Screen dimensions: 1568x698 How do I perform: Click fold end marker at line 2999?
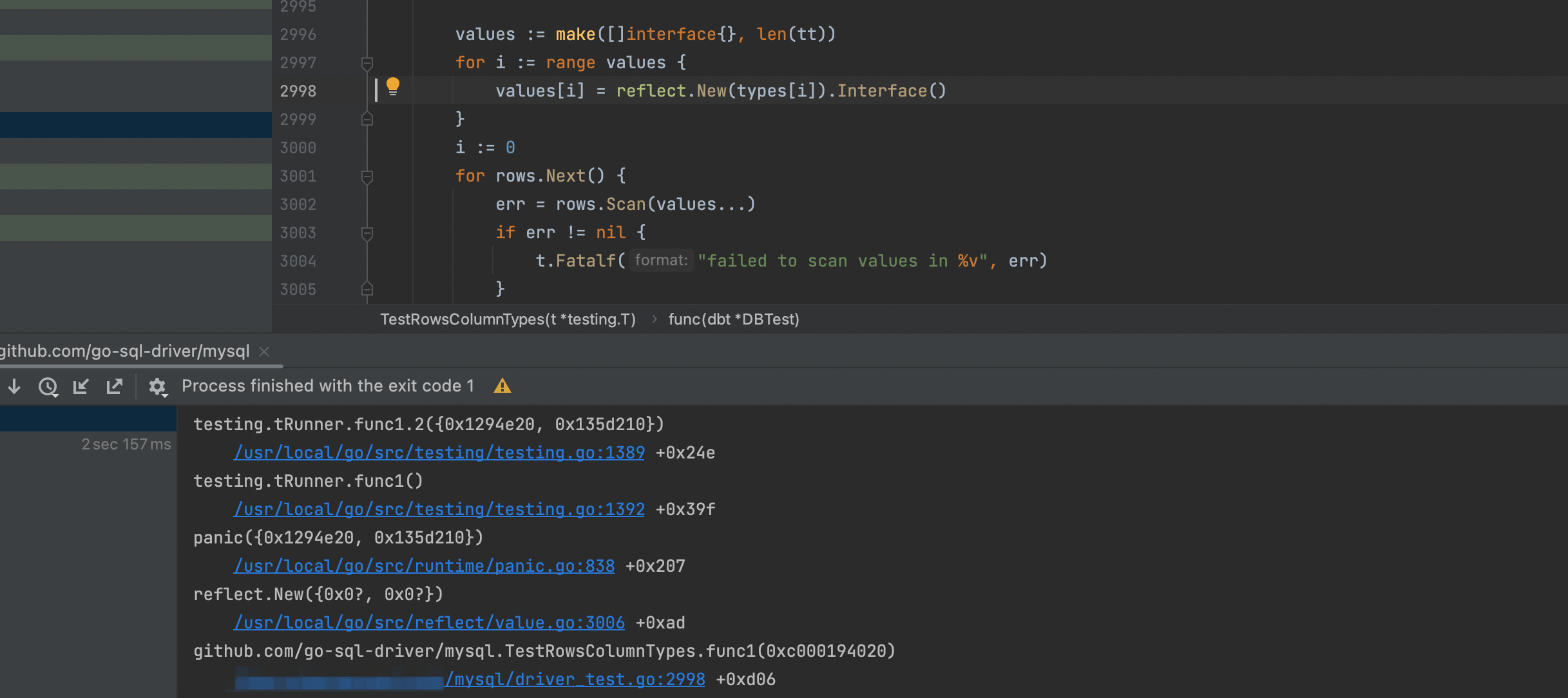[x=367, y=120]
